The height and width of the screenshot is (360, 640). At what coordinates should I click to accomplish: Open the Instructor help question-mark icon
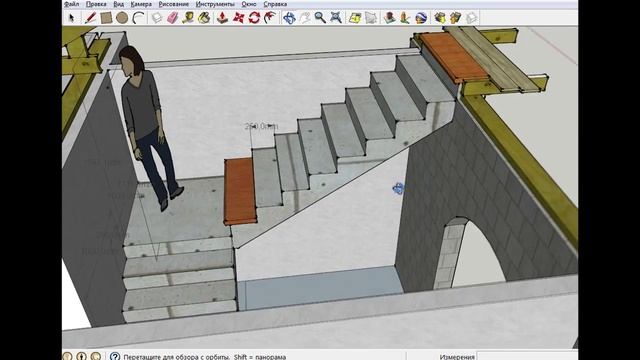tap(115, 356)
